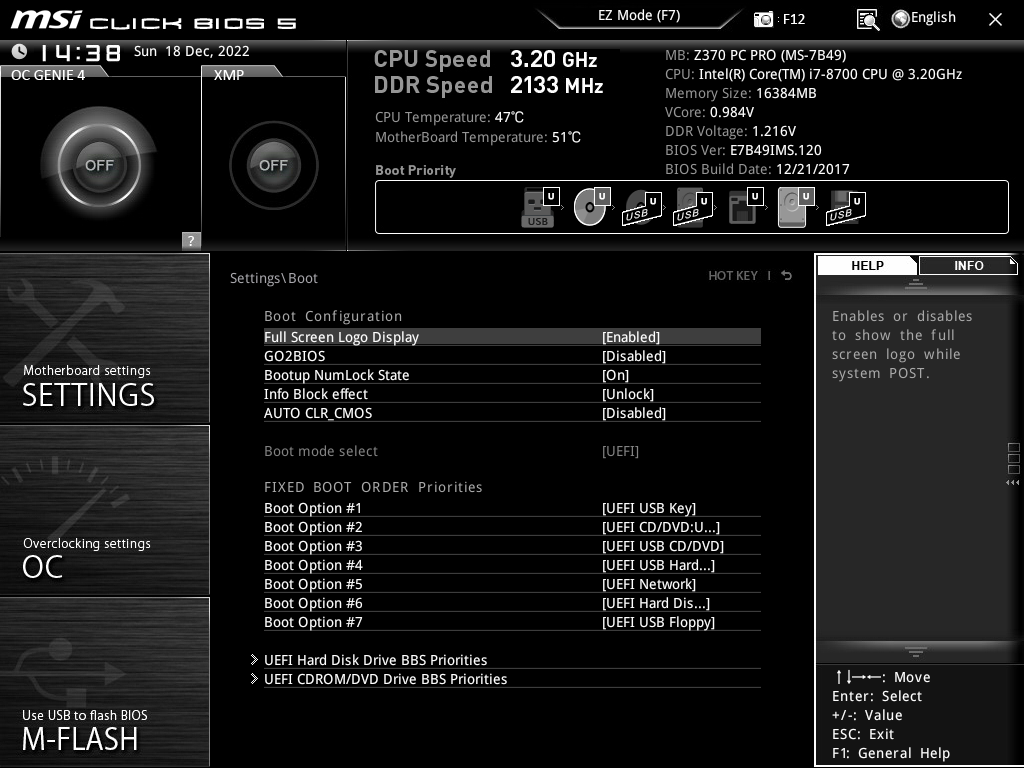Open Boot Option #2 UEFI CD/DVD value
Screen dimensions: 1024x768
(x=661, y=527)
